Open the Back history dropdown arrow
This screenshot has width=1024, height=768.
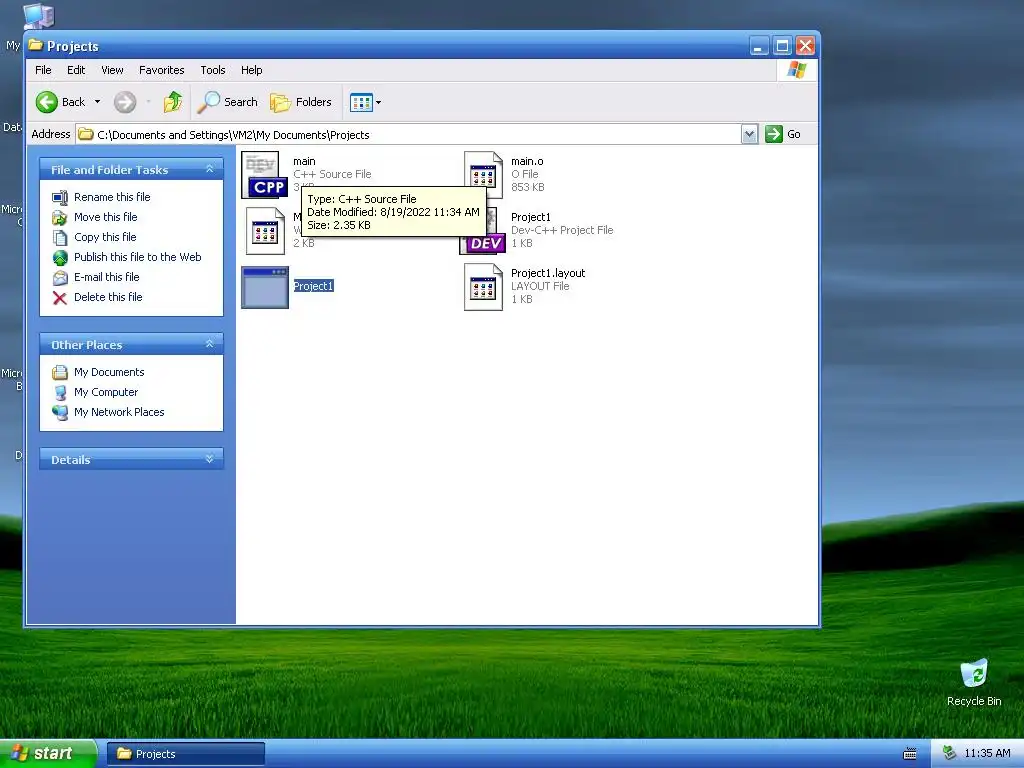tap(97, 102)
